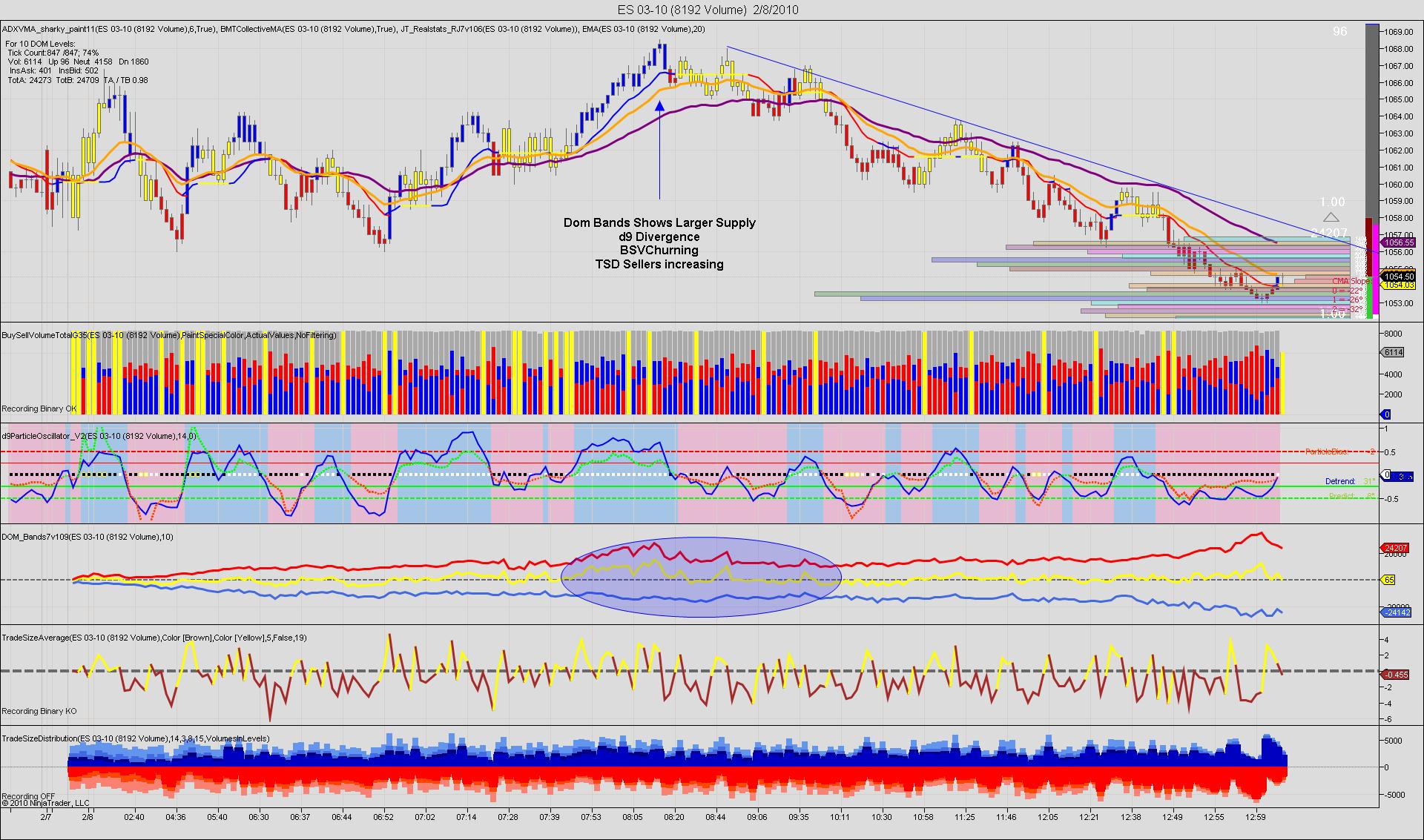Click the 'Recording Binary OK' status text
This screenshot has height=840, width=1424.
click(39, 409)
